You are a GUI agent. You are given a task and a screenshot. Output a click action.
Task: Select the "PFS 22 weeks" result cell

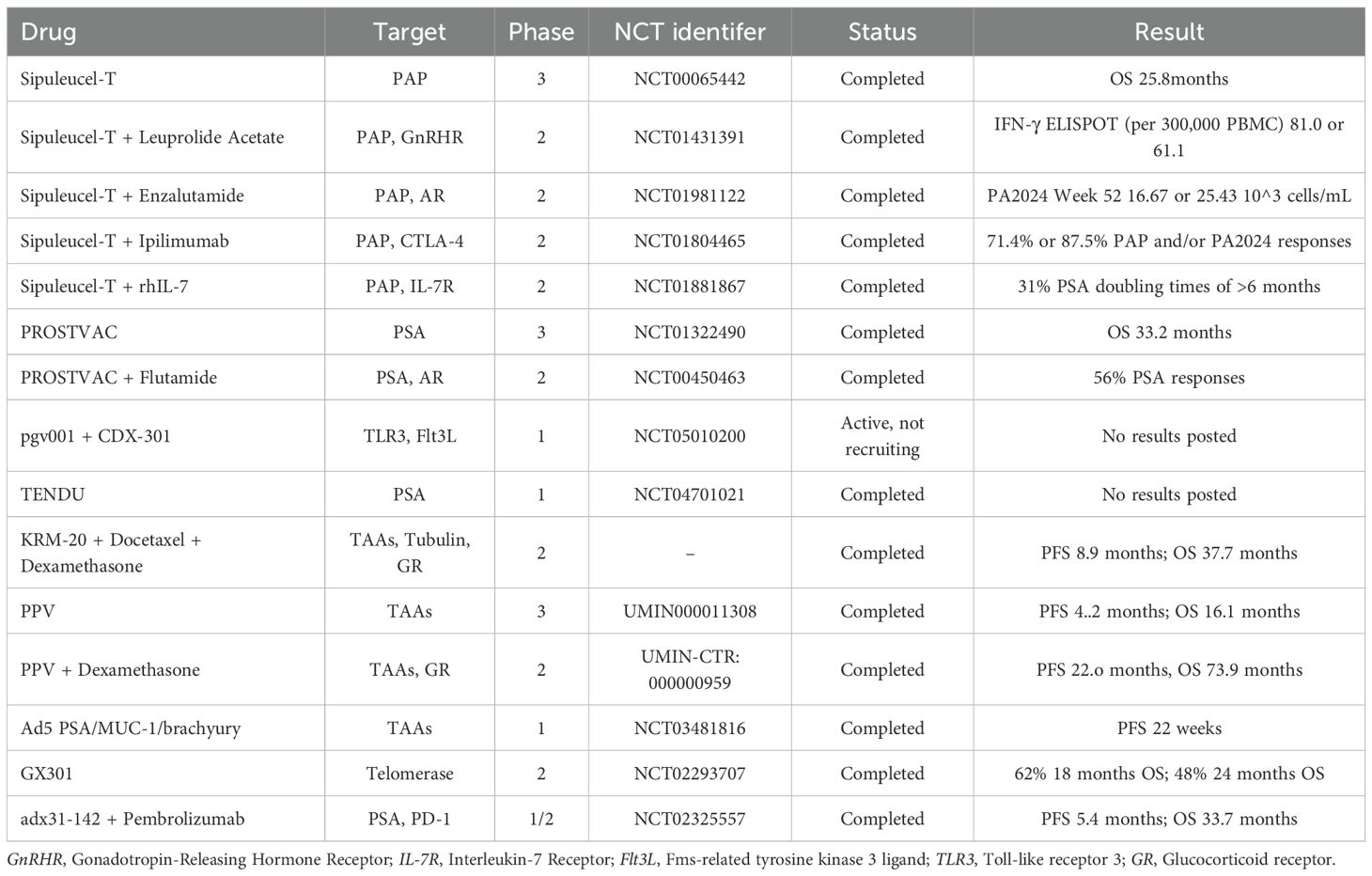(1169, 728)
